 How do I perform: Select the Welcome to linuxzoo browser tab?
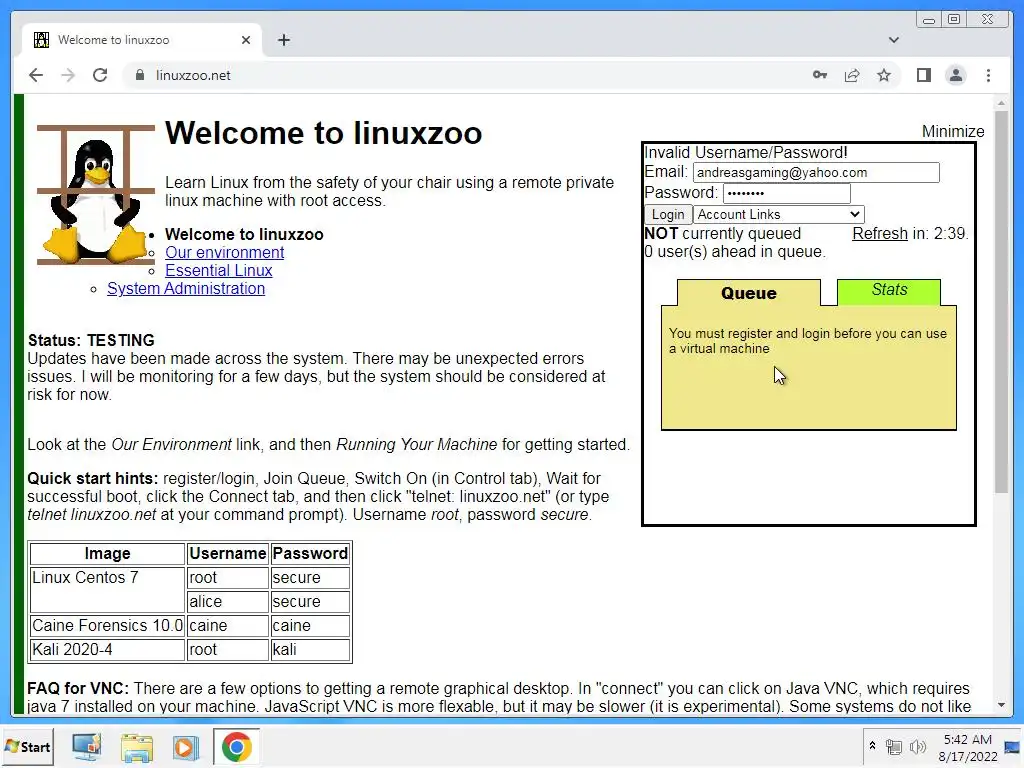click(142, 40)
